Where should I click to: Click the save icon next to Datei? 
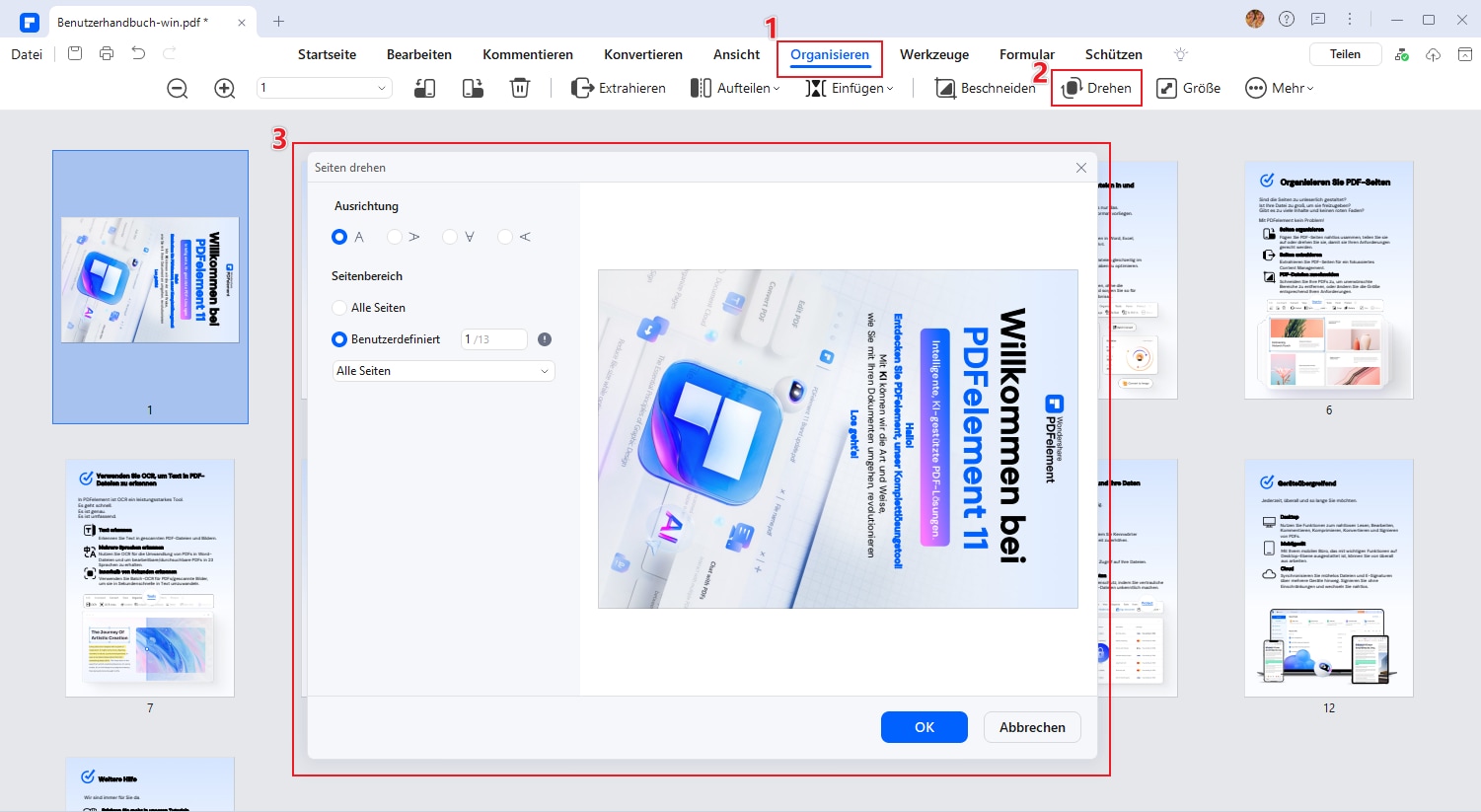(x=75, y=54)
